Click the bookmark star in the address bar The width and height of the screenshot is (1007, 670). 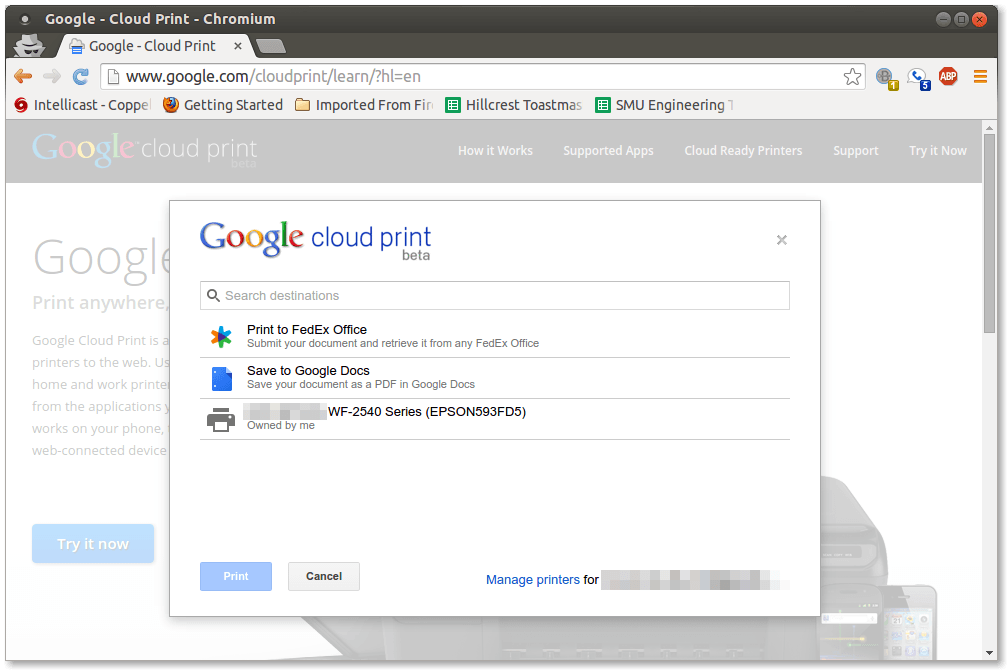[852, 76]
